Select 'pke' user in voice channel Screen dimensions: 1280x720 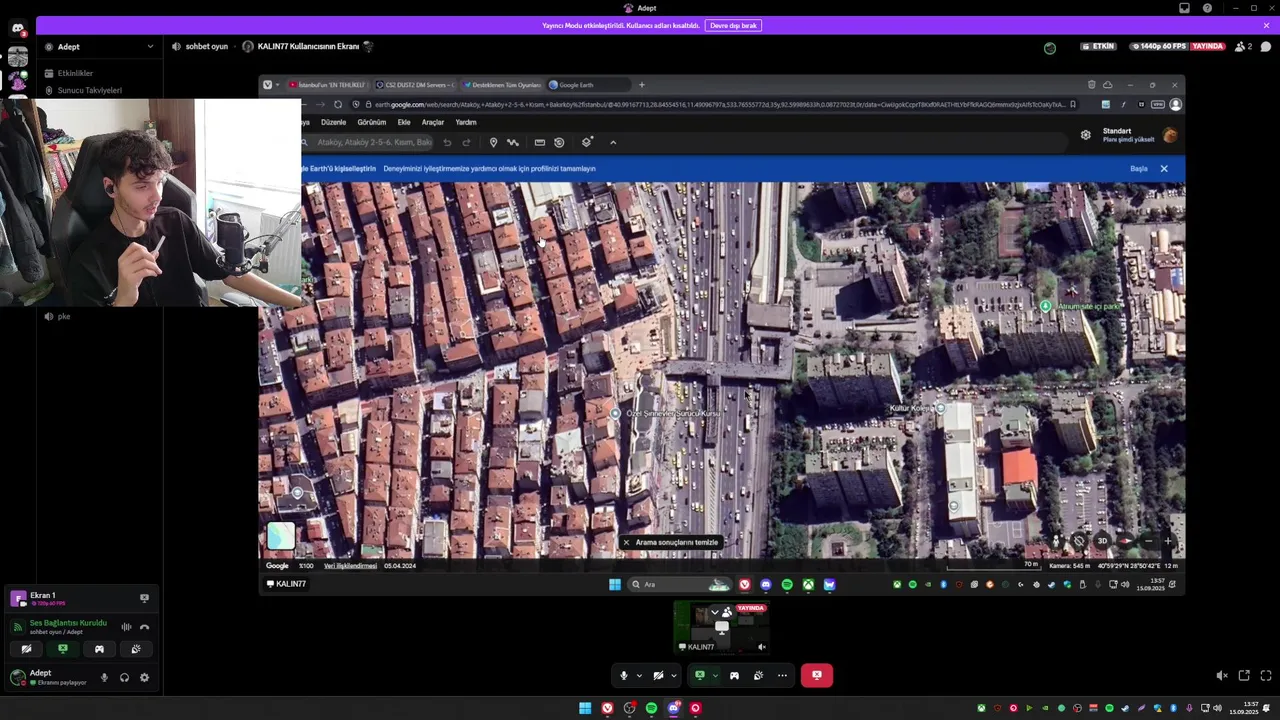[x=64, y=316]
